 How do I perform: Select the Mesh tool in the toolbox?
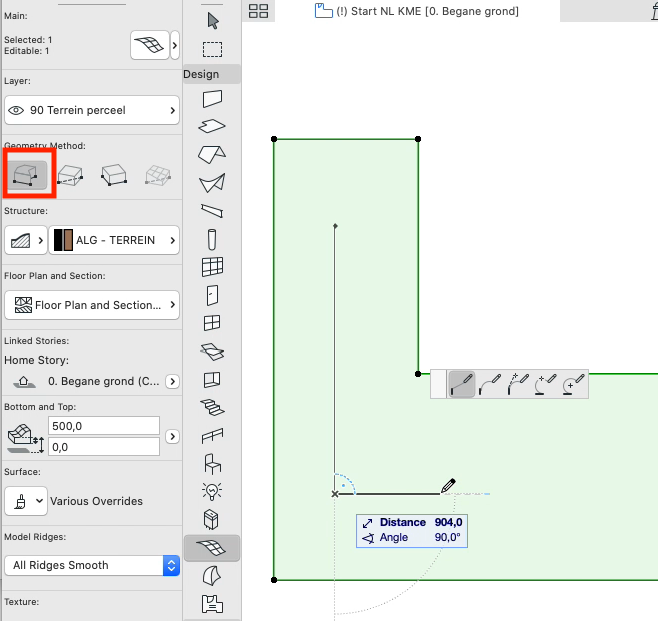point(212,548)
